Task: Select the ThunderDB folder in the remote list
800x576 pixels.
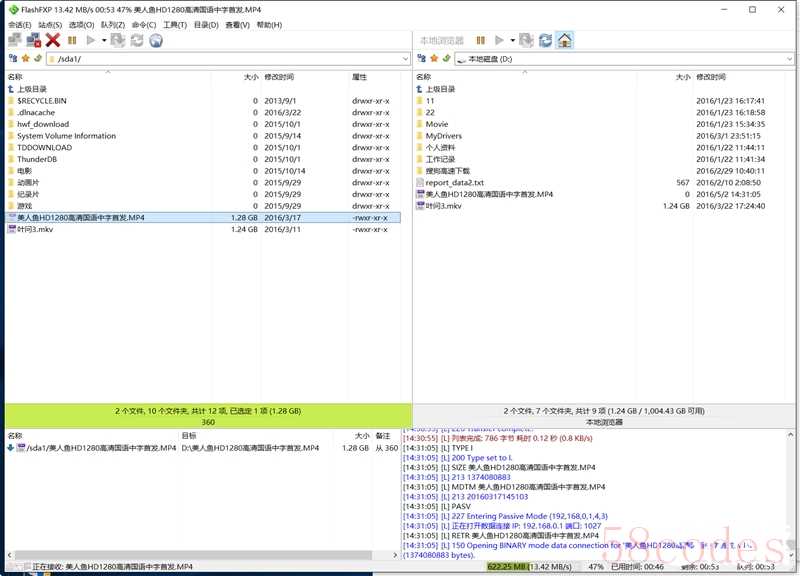Action: point(37,159)
